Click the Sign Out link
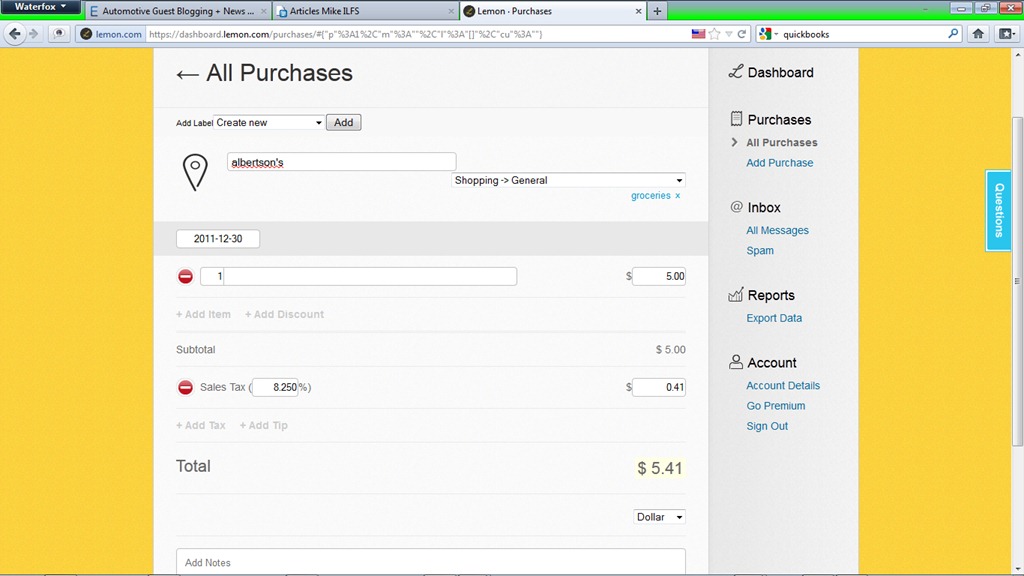The width and height of the screenshot is (1024, 576). coord(767,426)
